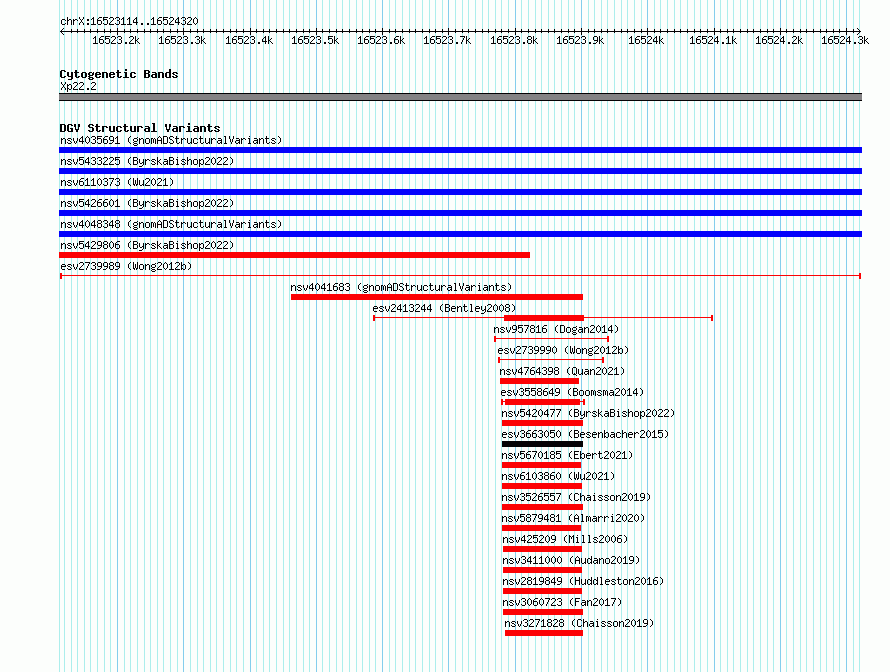Image resolution: width=890 pixels, height=672 pixels.
Task: Click the thick red segment of esv2413244
Action: point(544,318)
